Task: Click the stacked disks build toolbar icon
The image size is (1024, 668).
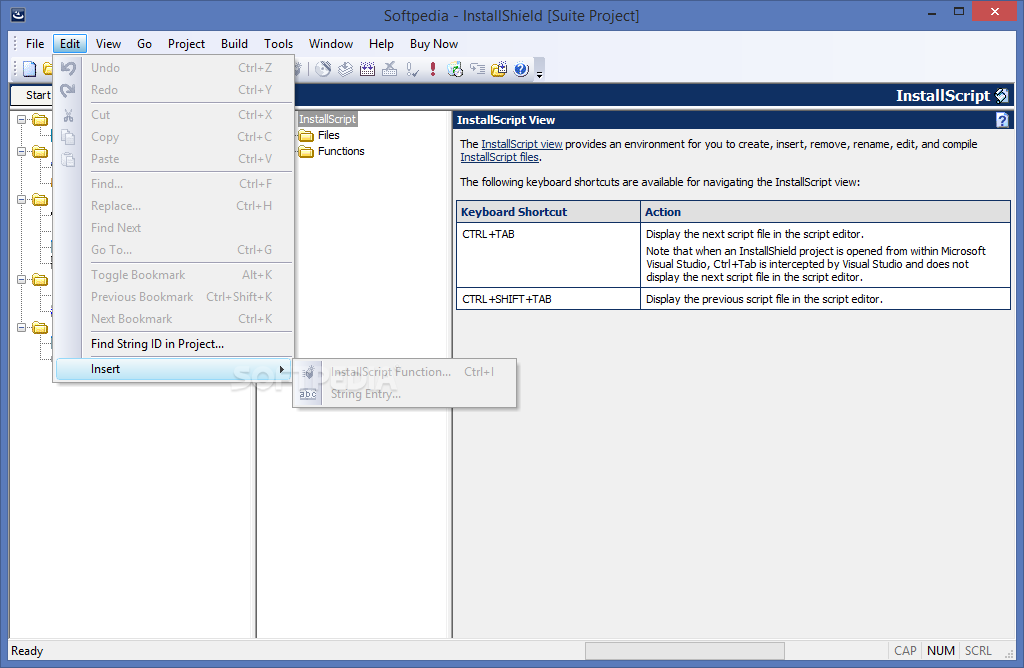Action: (x=345, y=69)
